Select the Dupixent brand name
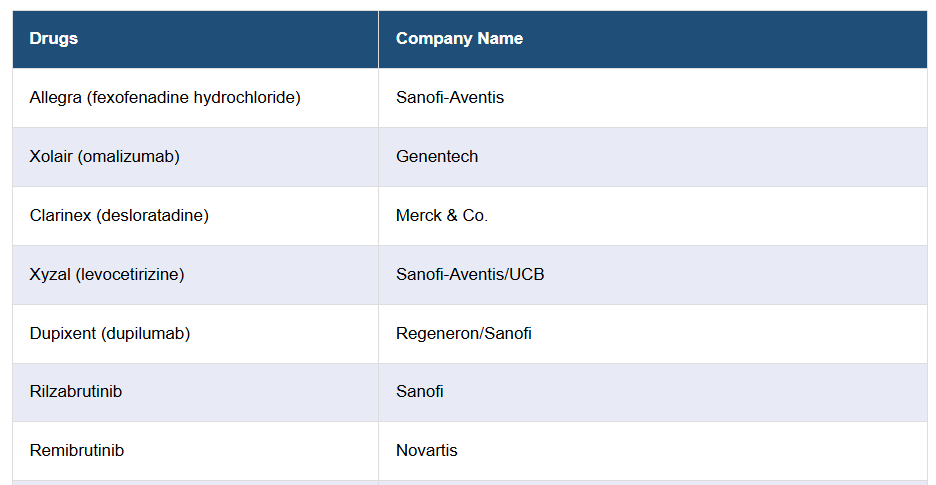The width and height of the screenshot is (936, 485). tap(62, 334)
